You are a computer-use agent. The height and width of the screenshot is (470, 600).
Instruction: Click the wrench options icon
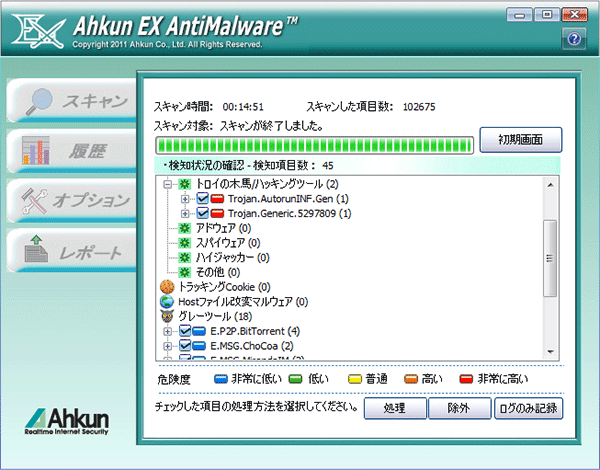point(34,200)
